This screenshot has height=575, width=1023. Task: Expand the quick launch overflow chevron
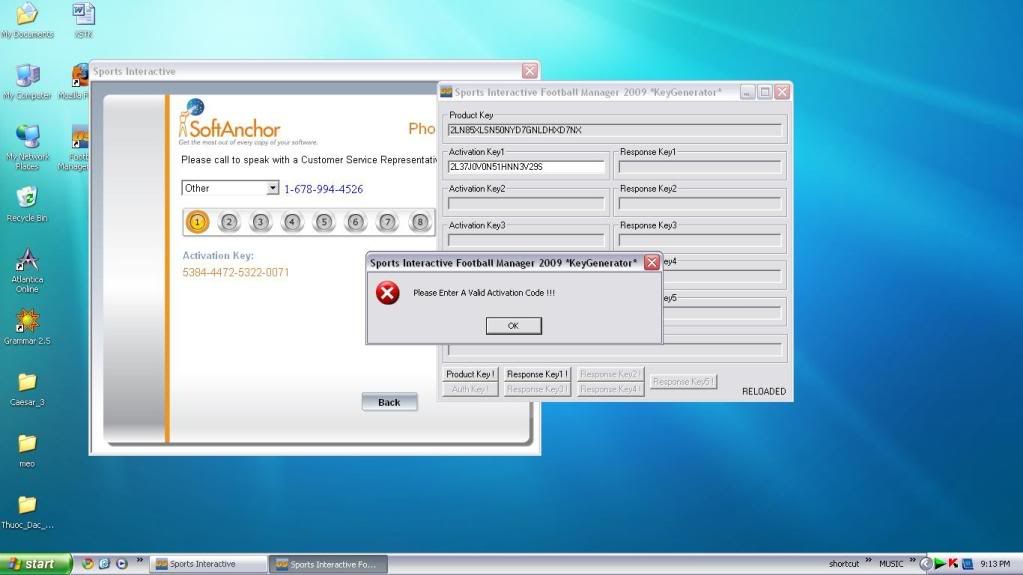pos(140,561)
